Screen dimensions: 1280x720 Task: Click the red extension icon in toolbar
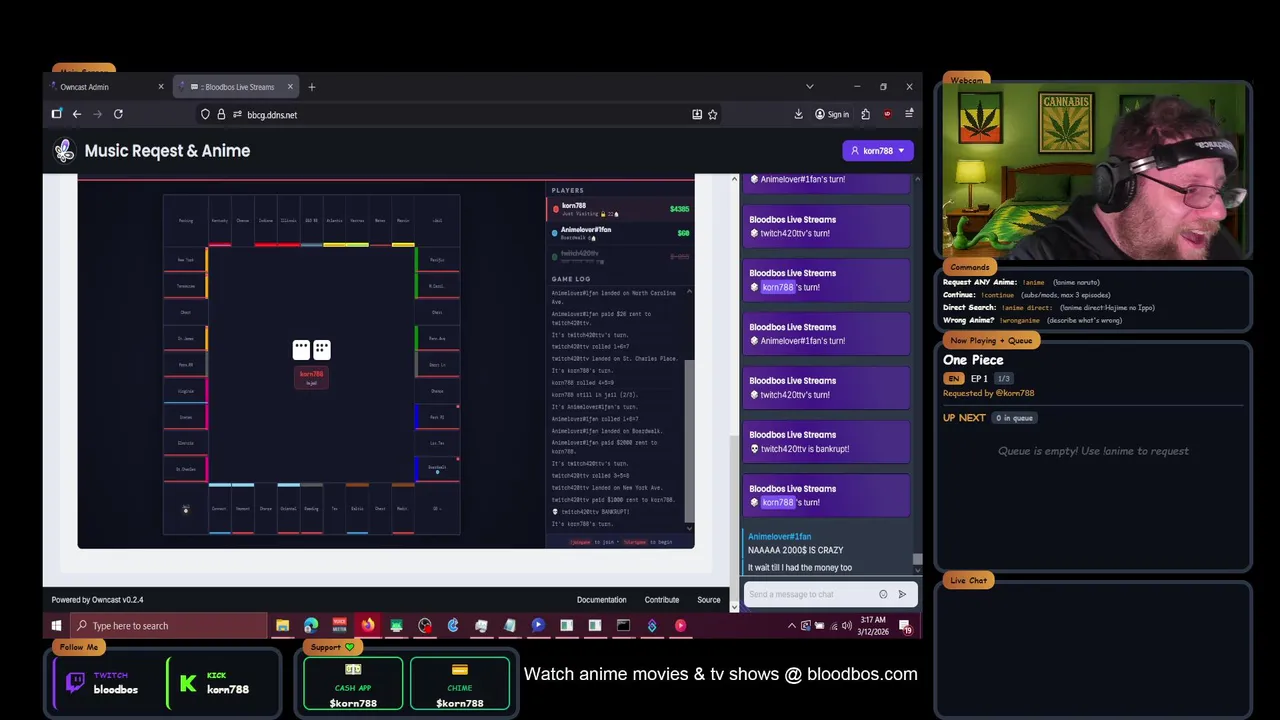[x=887, y=114]
